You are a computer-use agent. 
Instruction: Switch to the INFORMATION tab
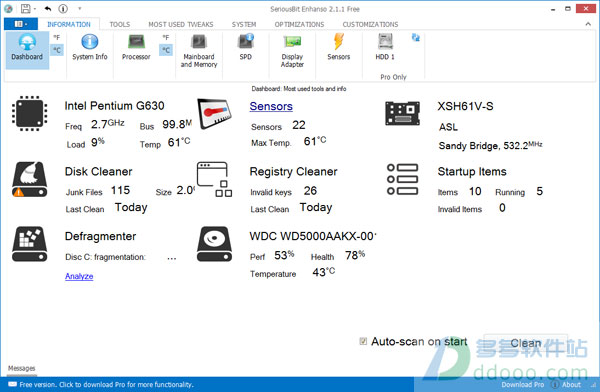coord(69,24)
